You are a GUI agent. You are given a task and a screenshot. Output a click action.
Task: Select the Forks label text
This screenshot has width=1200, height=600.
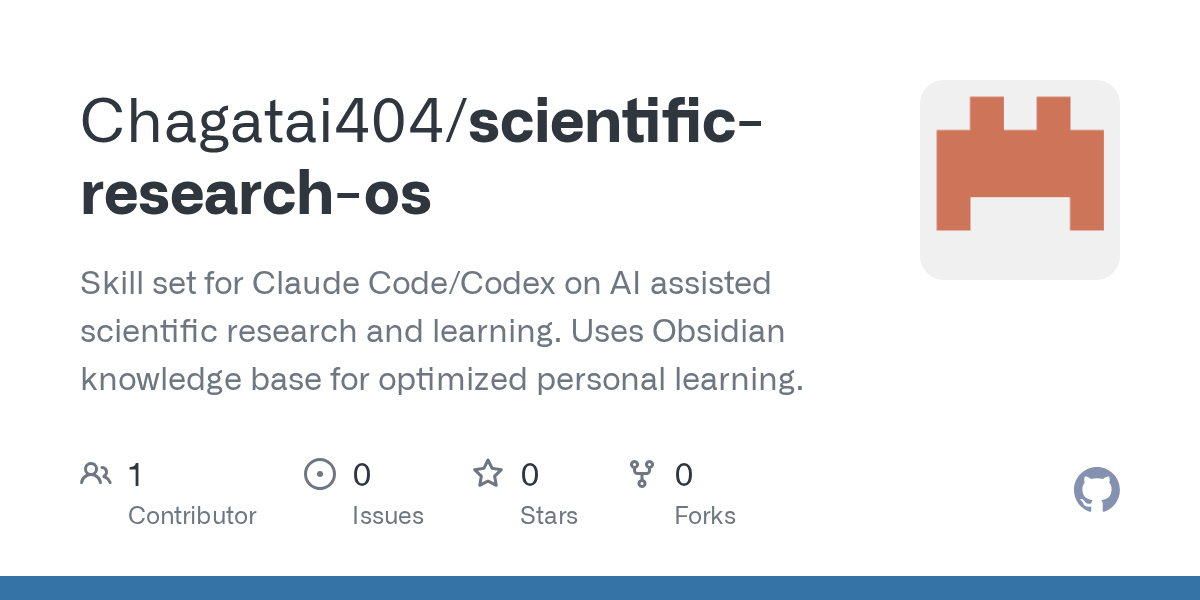click(x=705, y=516)
